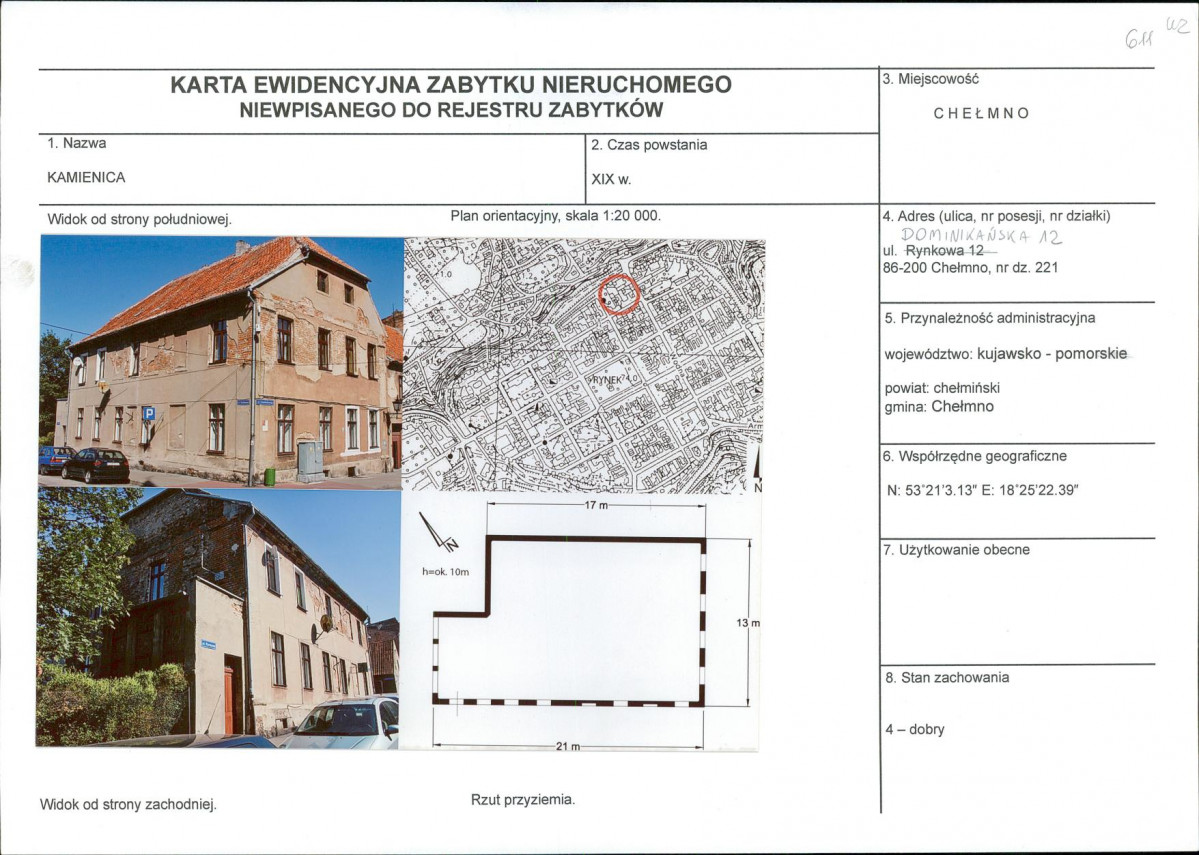Click the '13 m' dimension label
This screenshot has width=1199, height=855.
click(x=748, y=623)
